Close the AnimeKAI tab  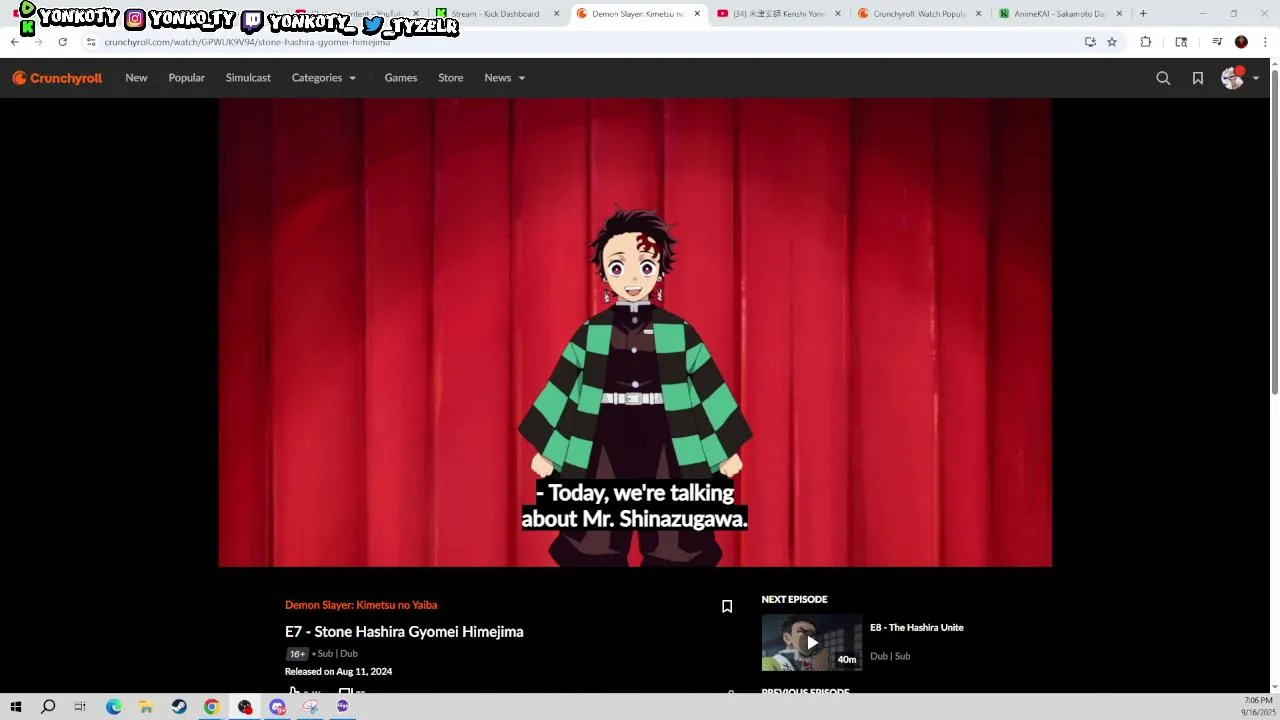click(x=1119, y=14)
